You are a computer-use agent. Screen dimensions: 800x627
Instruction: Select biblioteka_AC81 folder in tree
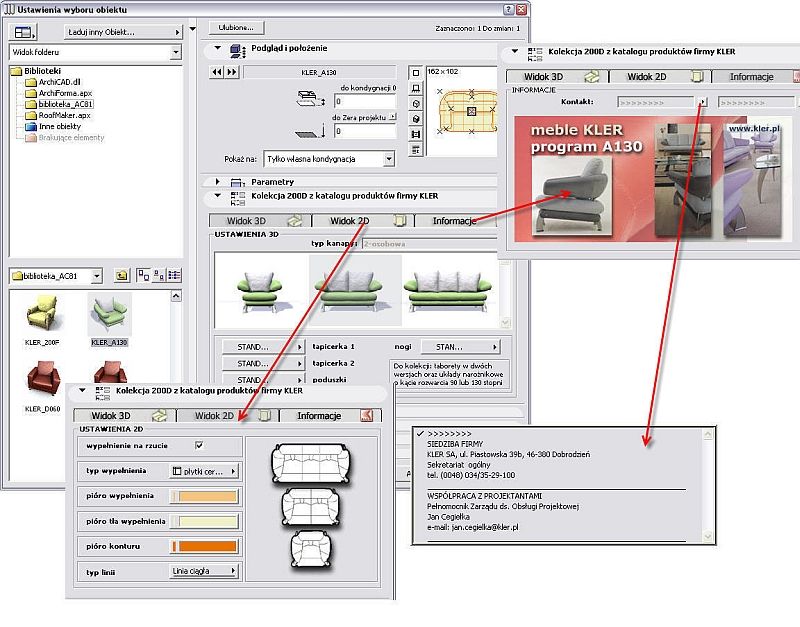point(66,104)
